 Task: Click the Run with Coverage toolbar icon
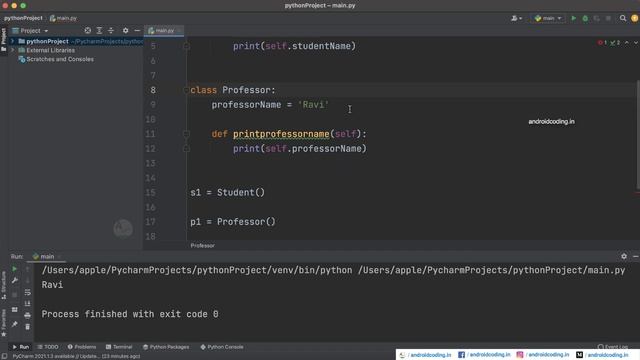click(597, 18)
